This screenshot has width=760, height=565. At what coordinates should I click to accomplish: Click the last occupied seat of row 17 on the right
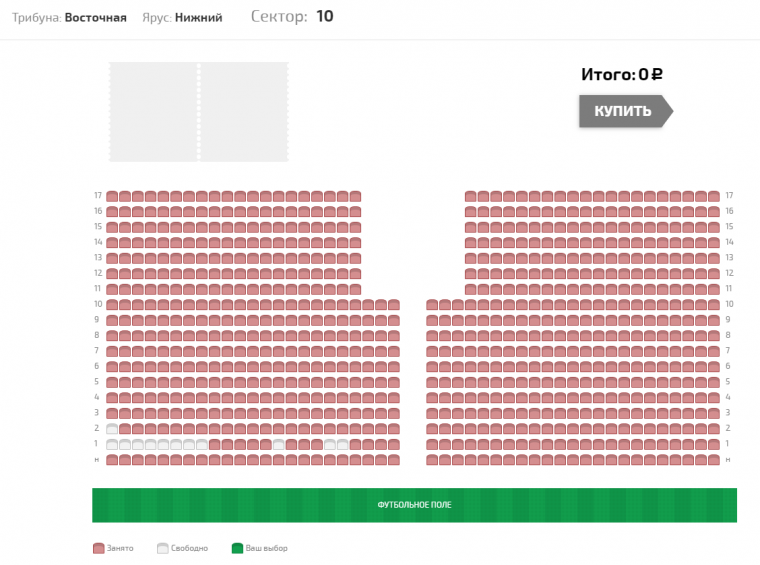coord(714,196)
